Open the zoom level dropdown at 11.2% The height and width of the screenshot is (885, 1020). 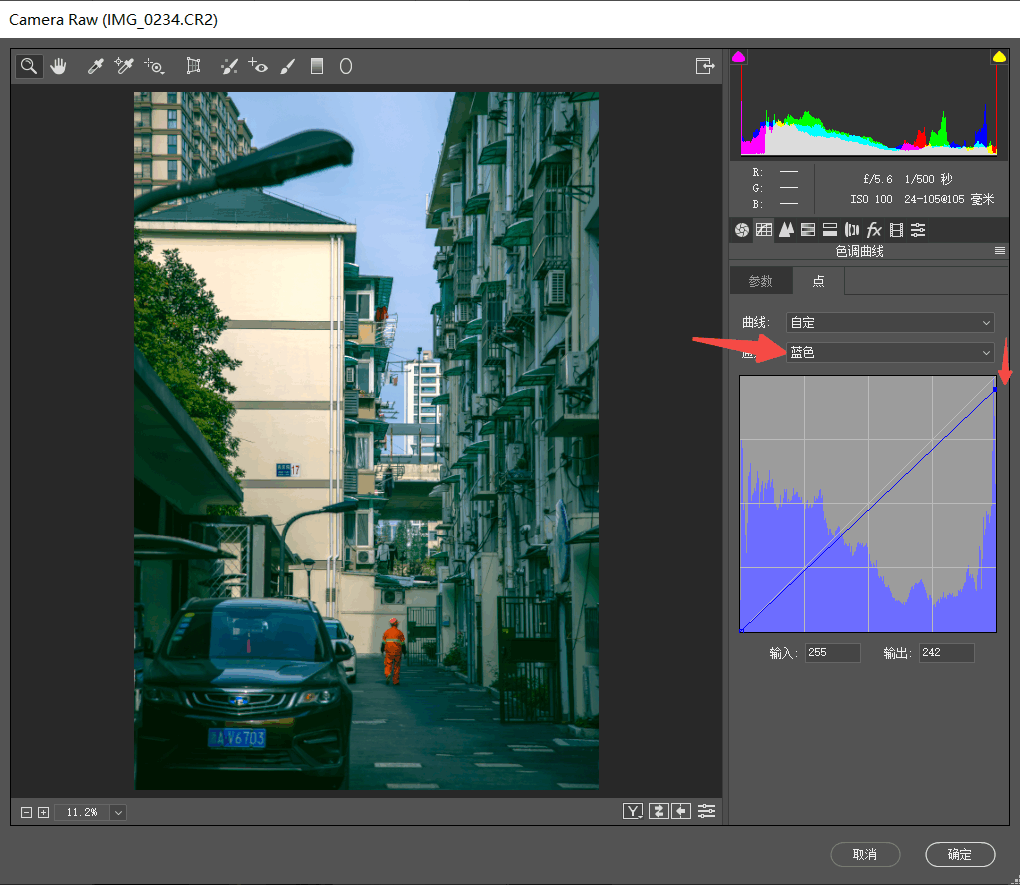click(118, 812)
